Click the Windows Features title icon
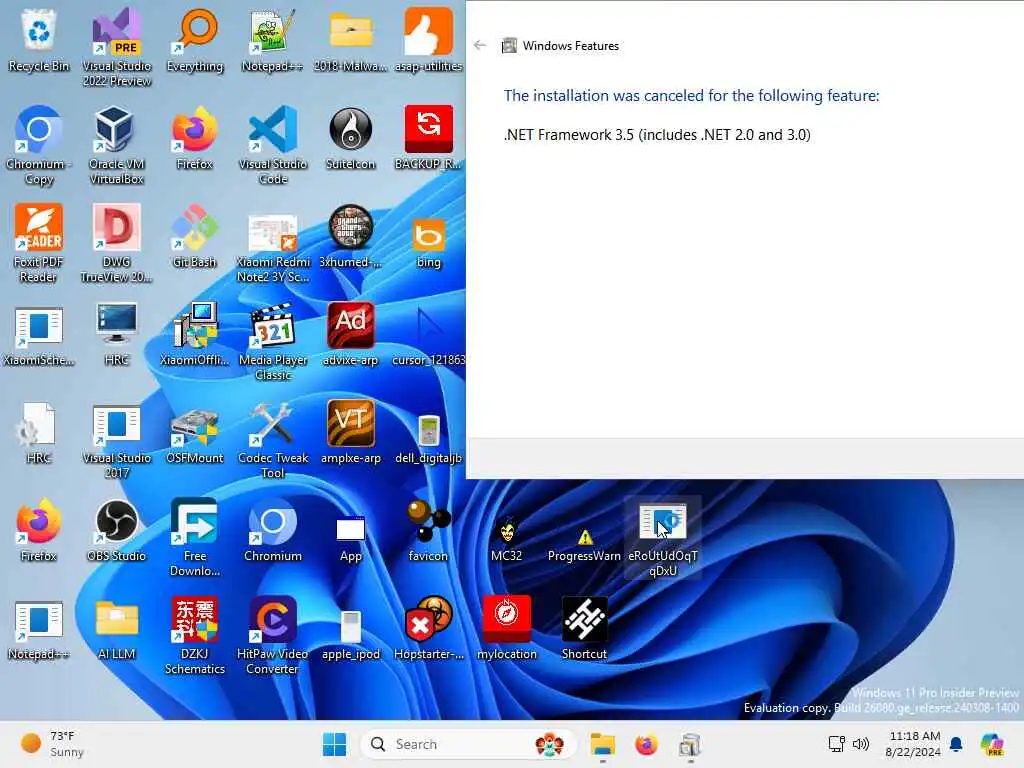The image size is (1024, 768). [509, 46]
